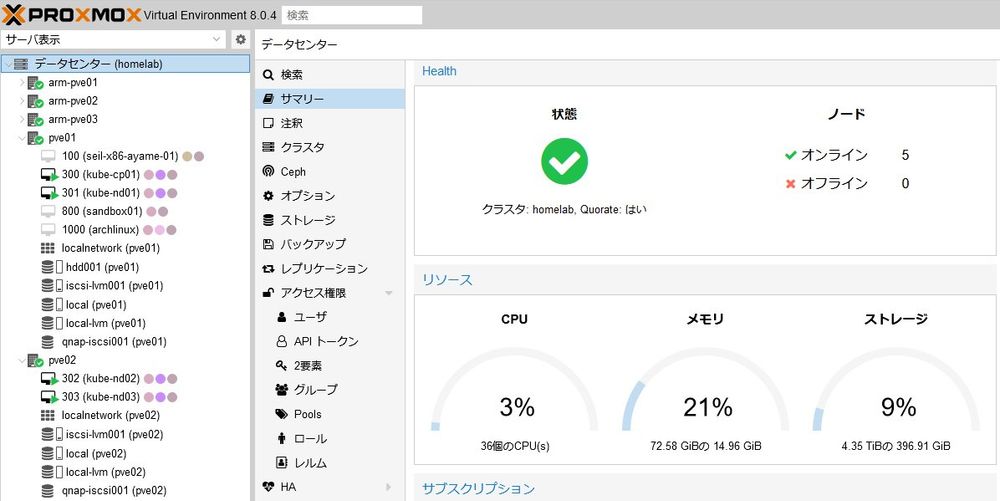Collapse the アクセス権限 submenu arrow
This screenshot has width=1000, height=501.
(x=388, y=293)
